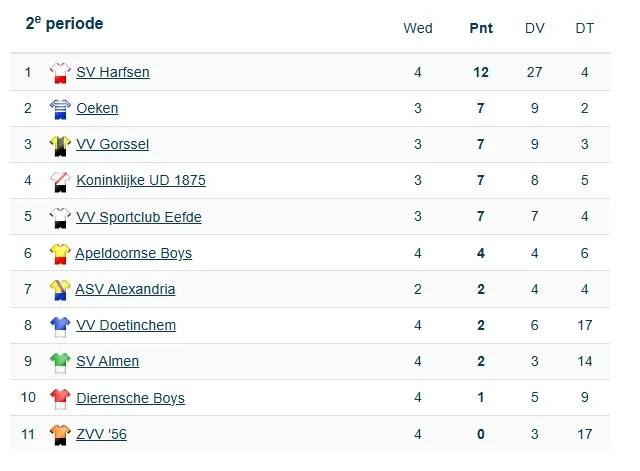The width and height of the screenshot is (640, 471).
Task: Click VV Sportclub Eefde's shirt icon
Action: [x=60, y=217]
